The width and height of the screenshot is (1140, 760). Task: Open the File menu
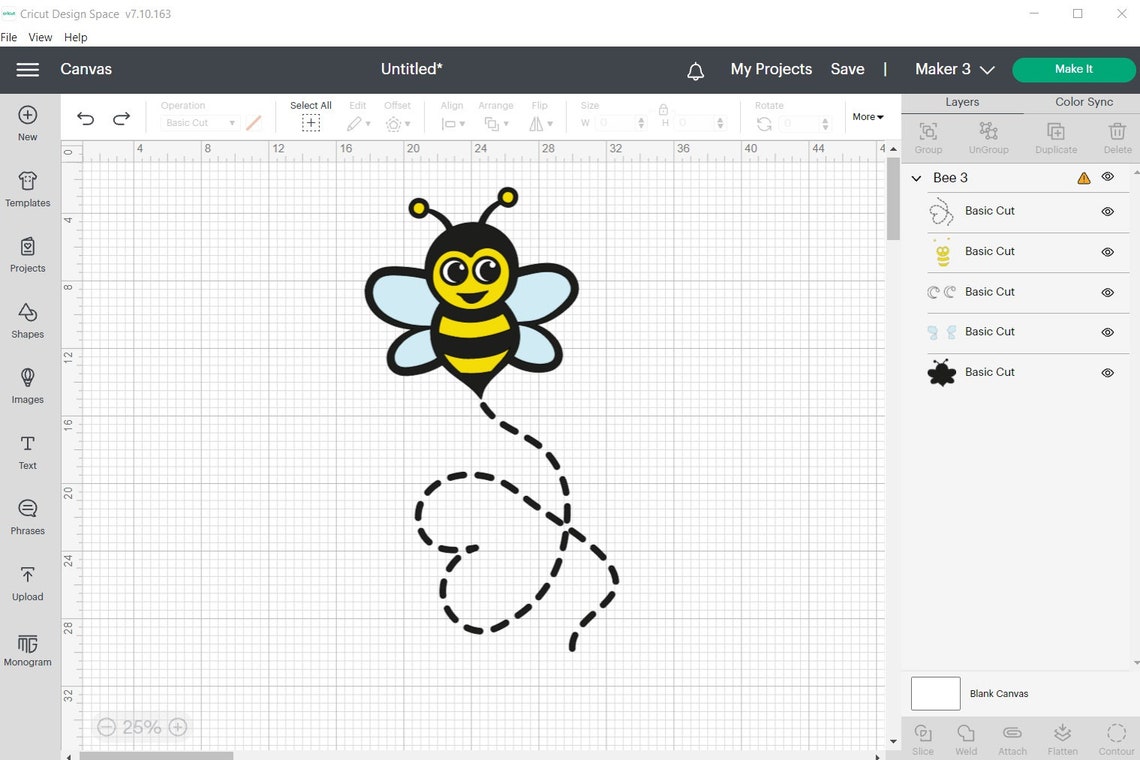[9, 37]
